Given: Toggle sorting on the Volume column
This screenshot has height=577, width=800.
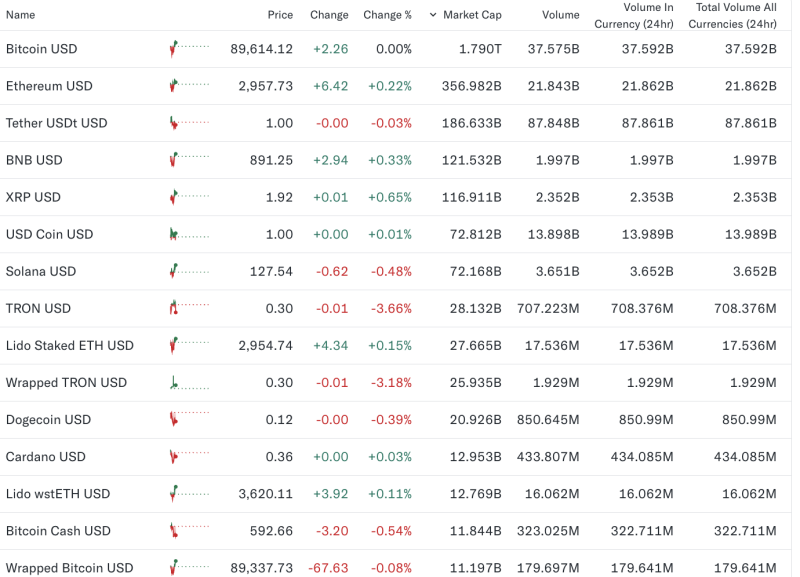Looking at the screenshot, I should point(560,14).
